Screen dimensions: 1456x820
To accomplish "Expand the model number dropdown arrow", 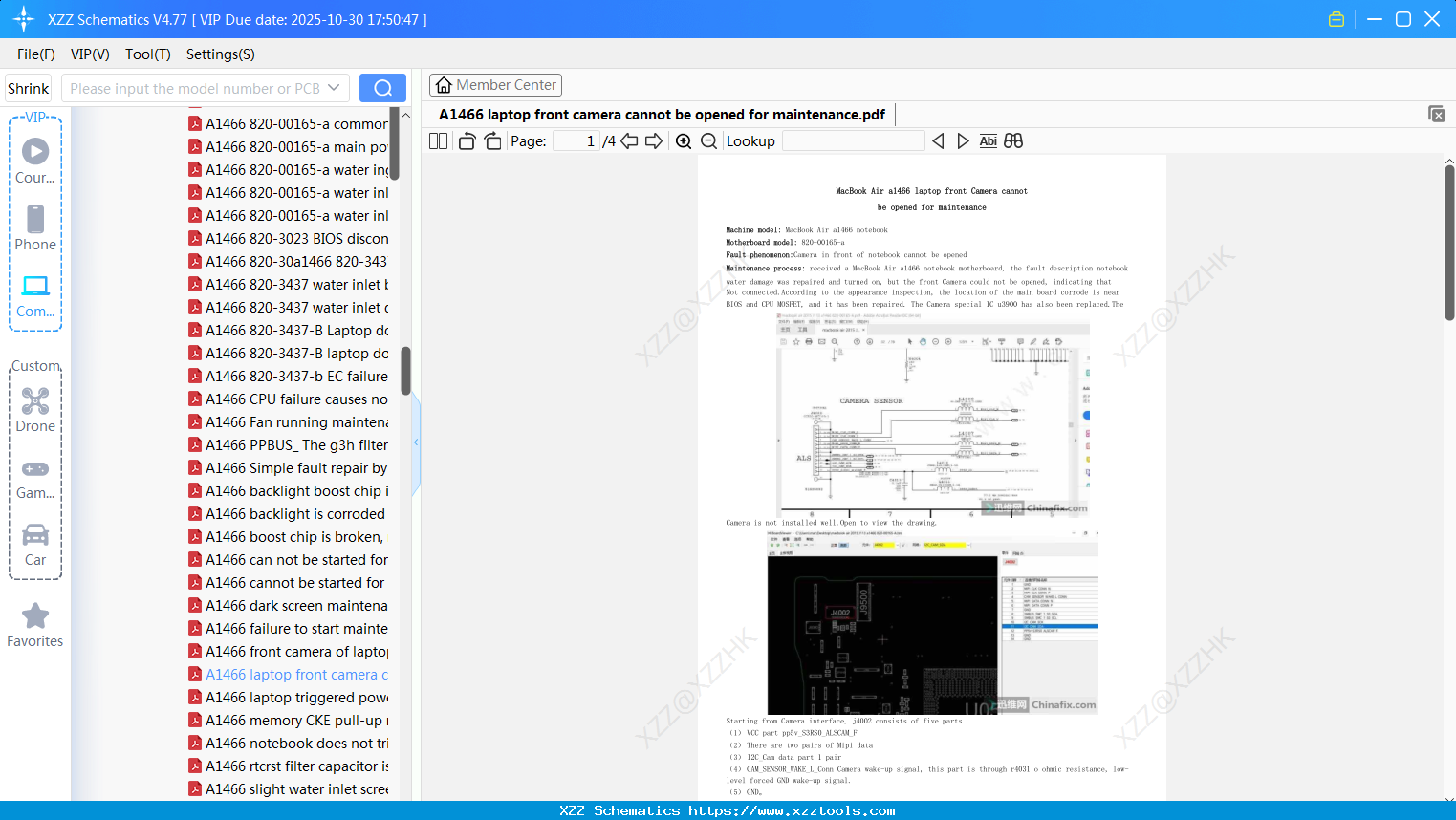I will coord(334,88).
